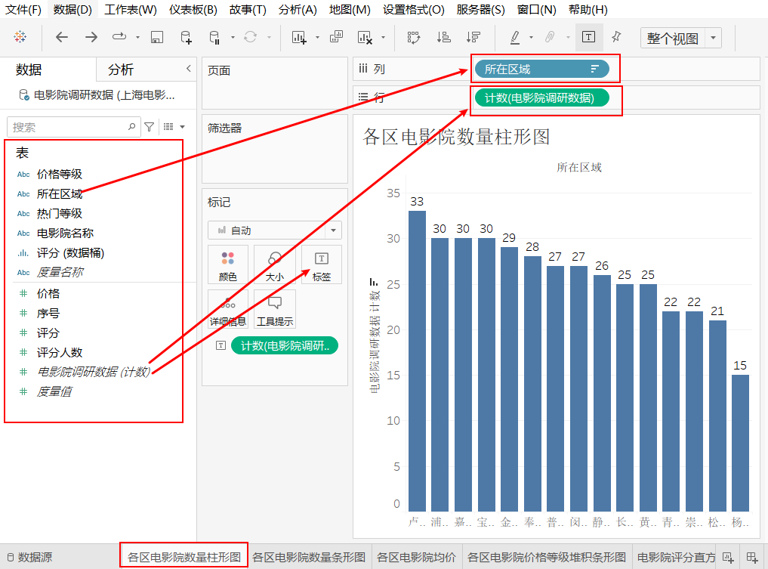Click the save icon in toolbar
The image size is (768, 569).
click(x=157, y=37)
